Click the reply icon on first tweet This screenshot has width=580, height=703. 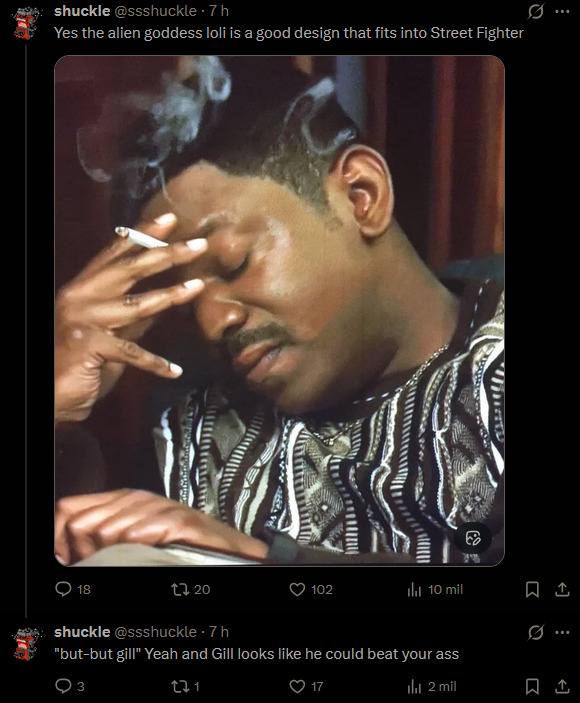pyautogui.click(x=63, y=589)
